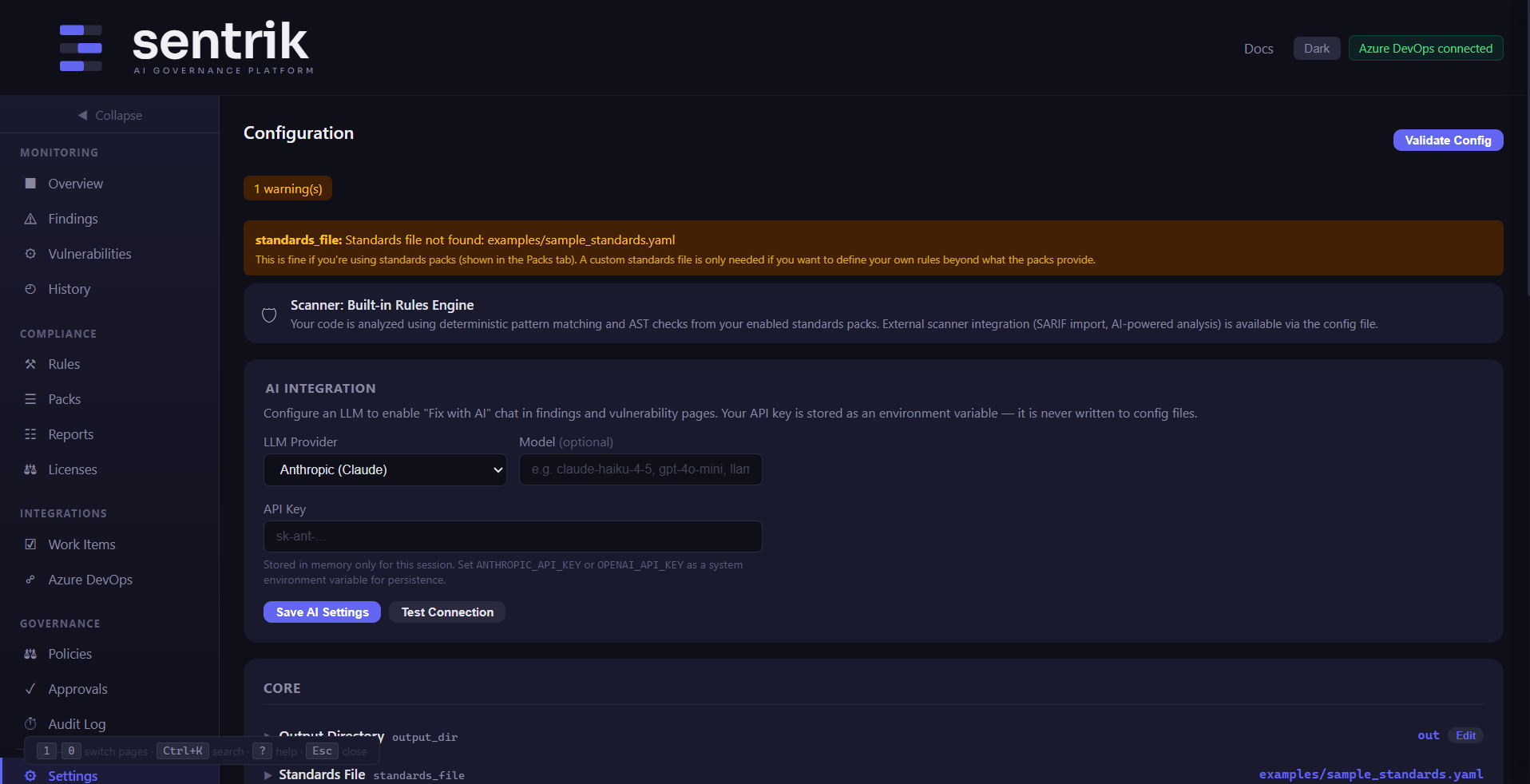Click the Findings warning triangle icon

click(30, 219)
